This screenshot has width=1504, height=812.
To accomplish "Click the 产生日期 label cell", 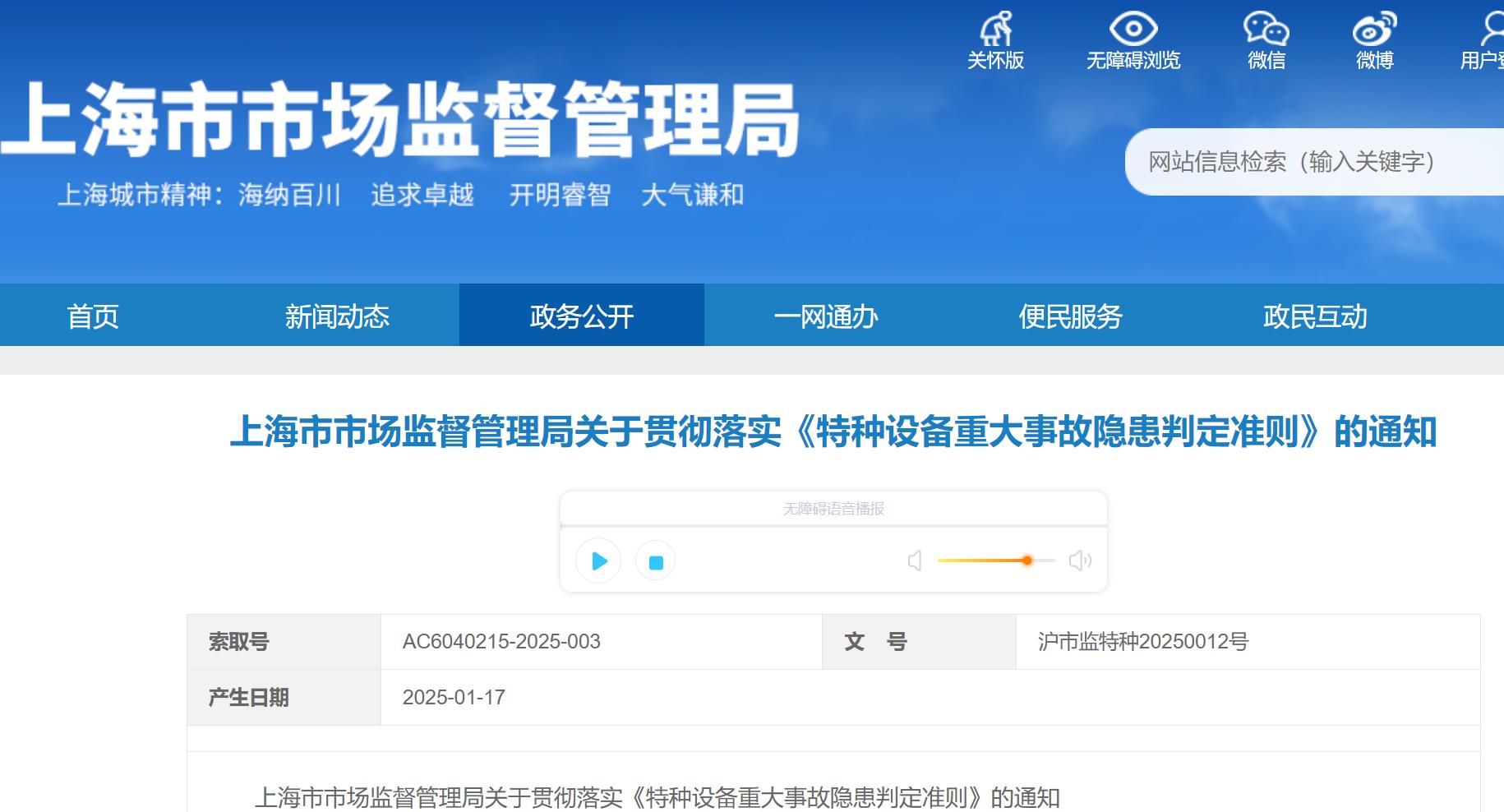I will tap(284, 698).
